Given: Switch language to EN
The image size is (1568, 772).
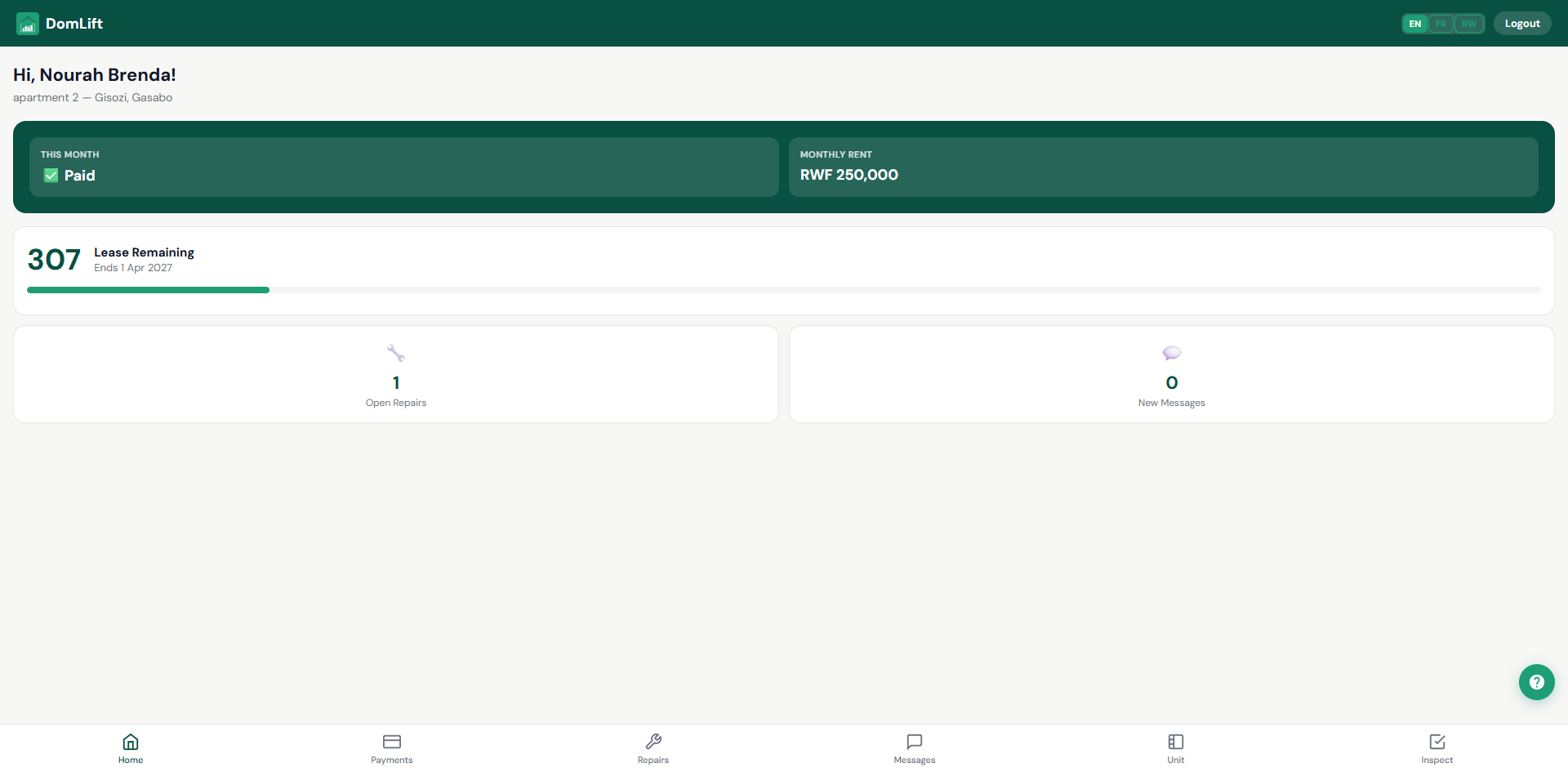Looking at the screenshot, I should [1415, 24].
